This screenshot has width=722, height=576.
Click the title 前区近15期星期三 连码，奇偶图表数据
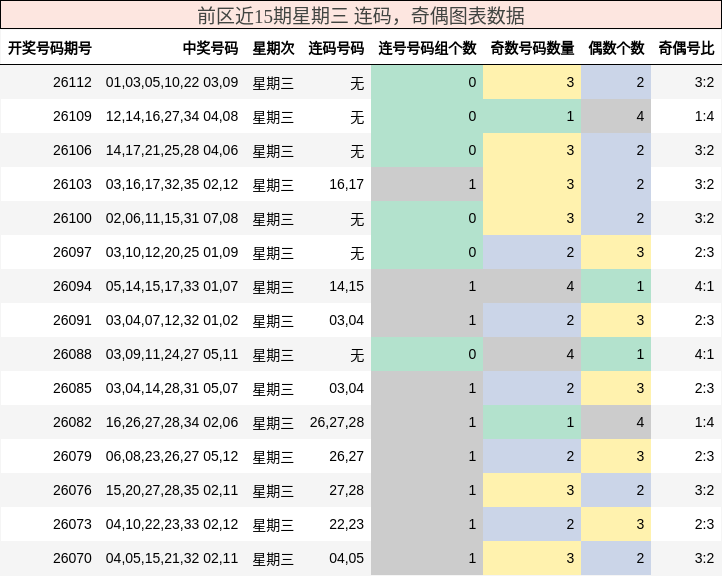361,16
